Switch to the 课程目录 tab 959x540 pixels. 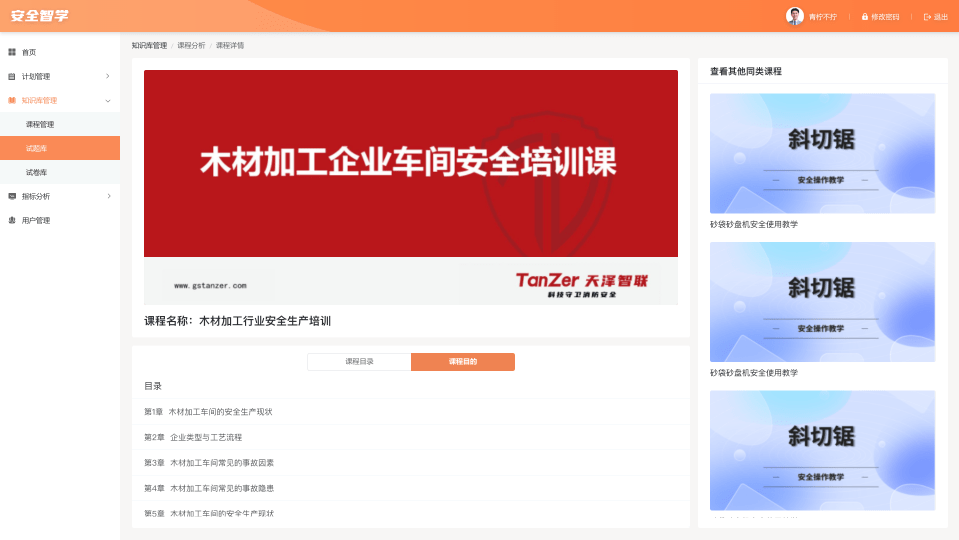pyautogui.click(x=359, y=362)
